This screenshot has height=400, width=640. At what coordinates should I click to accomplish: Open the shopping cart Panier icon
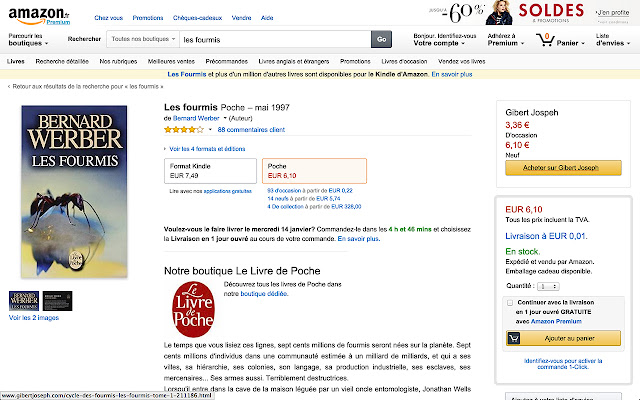pyautogui.click(x=545, y=40)
